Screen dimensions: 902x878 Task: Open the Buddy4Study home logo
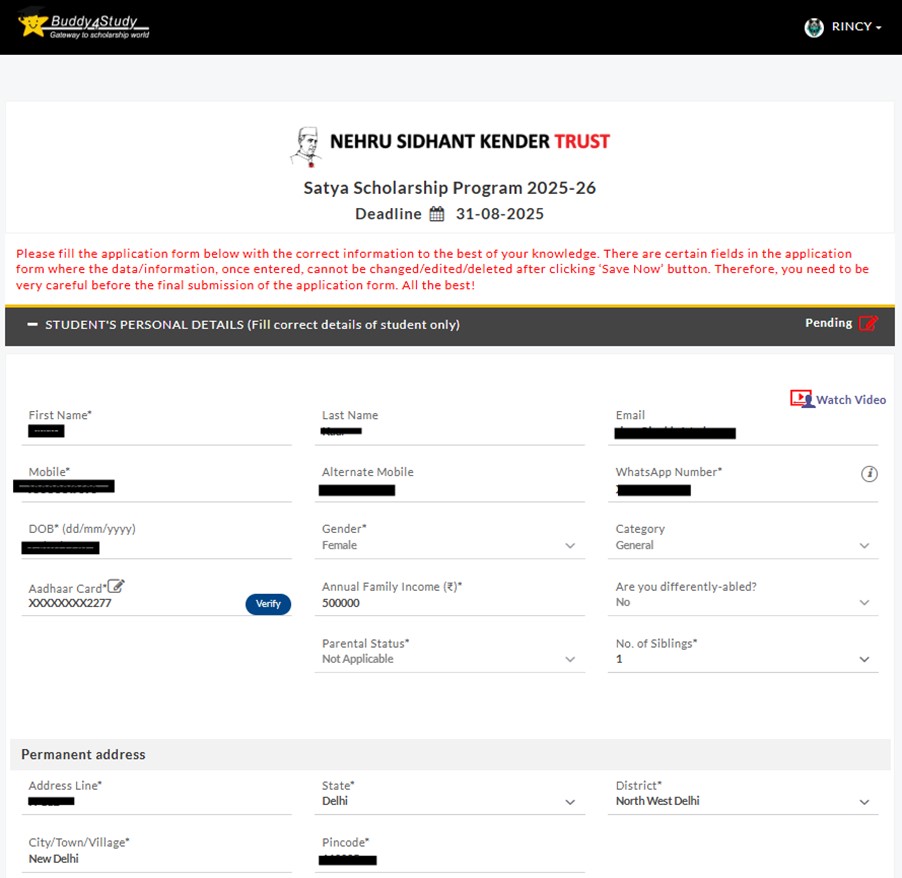[83, 26]
